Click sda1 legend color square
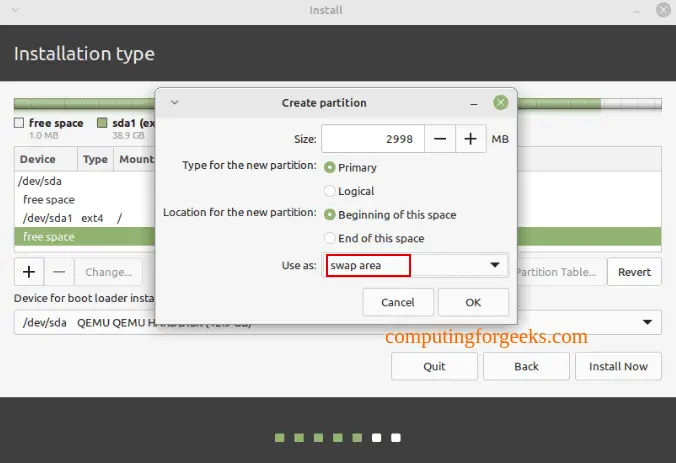Screen dimensions: 676x463 [102, 123]
